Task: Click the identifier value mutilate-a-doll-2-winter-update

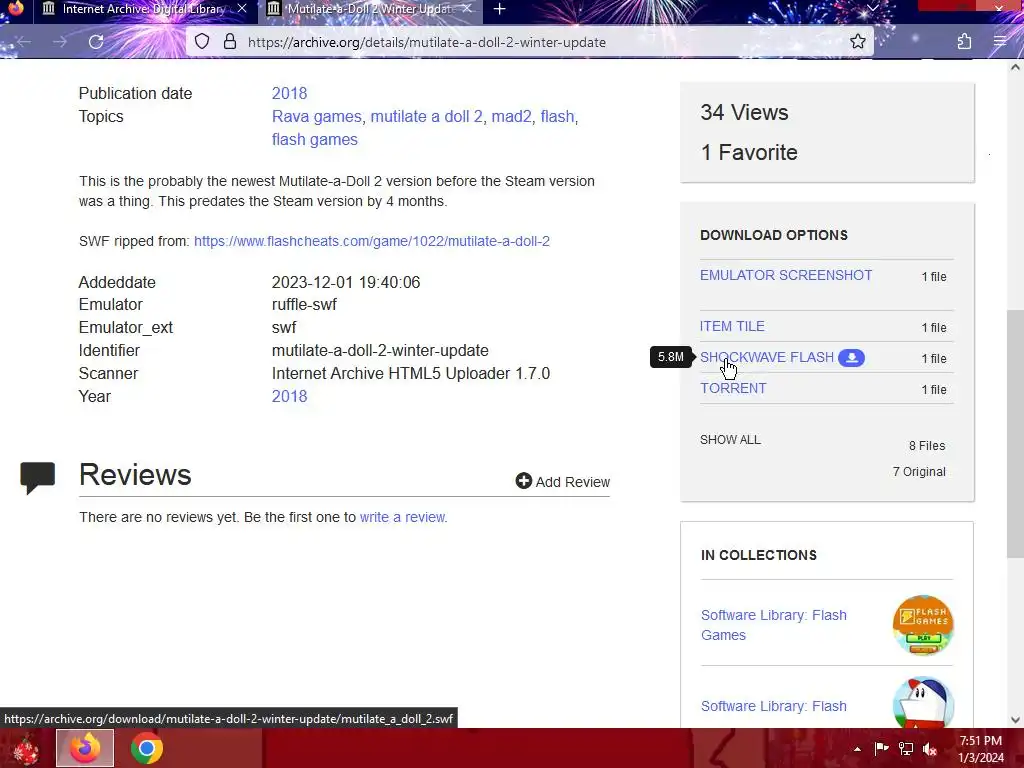Action: point(380,351)
